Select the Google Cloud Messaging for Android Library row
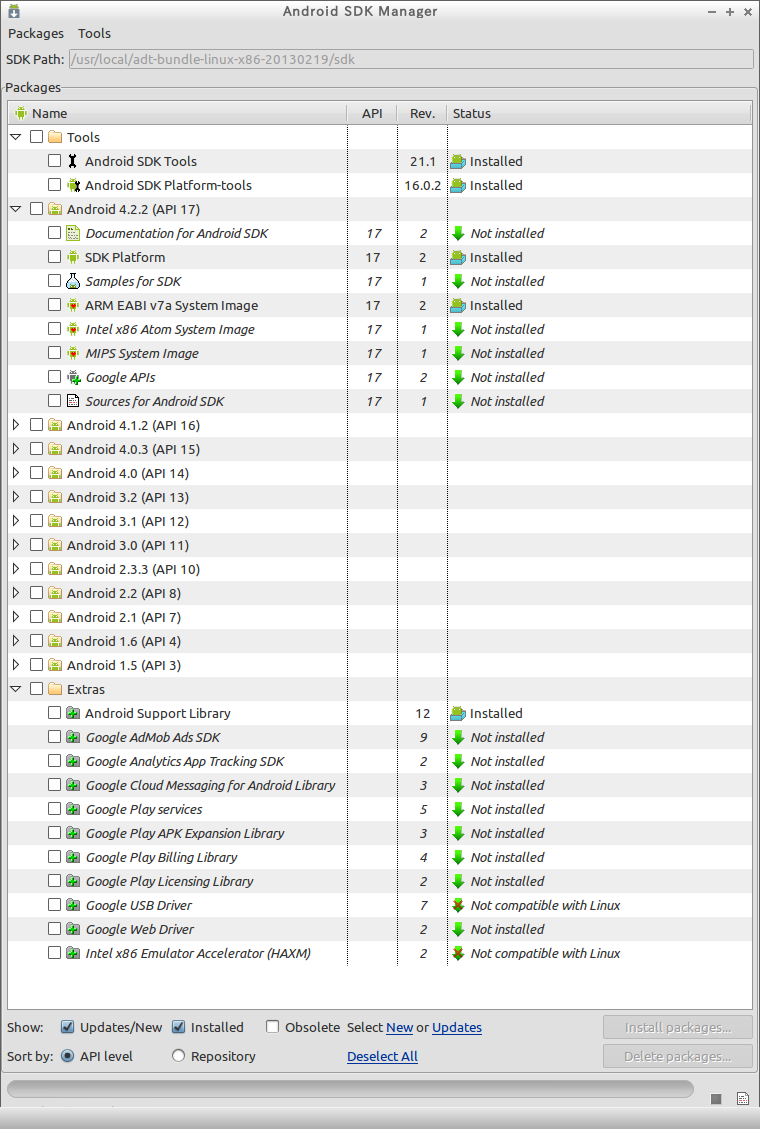 pyautogui.click(x=380, y=786)
